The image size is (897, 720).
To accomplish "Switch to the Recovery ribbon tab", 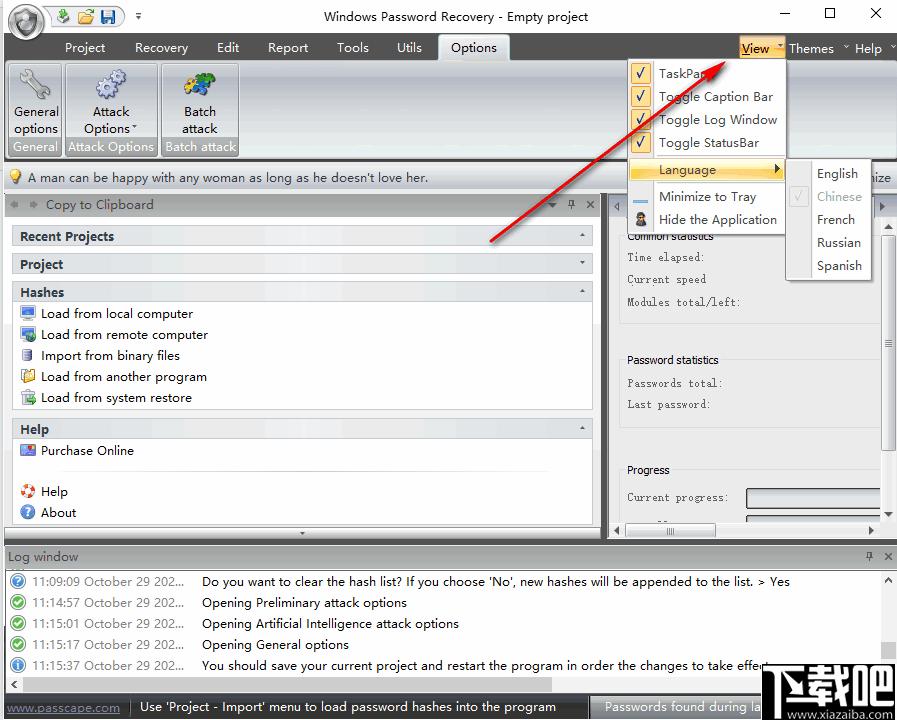I will (161, 47).
